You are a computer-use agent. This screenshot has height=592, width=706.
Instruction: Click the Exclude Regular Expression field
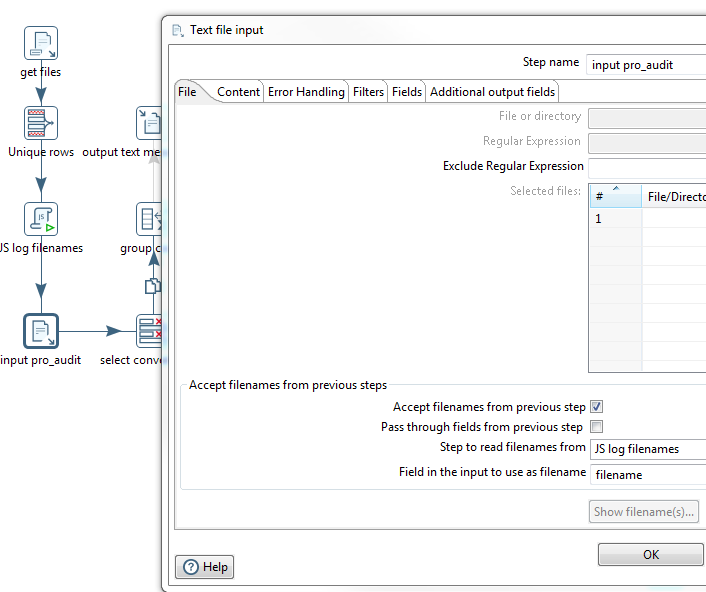coord(647,168)
